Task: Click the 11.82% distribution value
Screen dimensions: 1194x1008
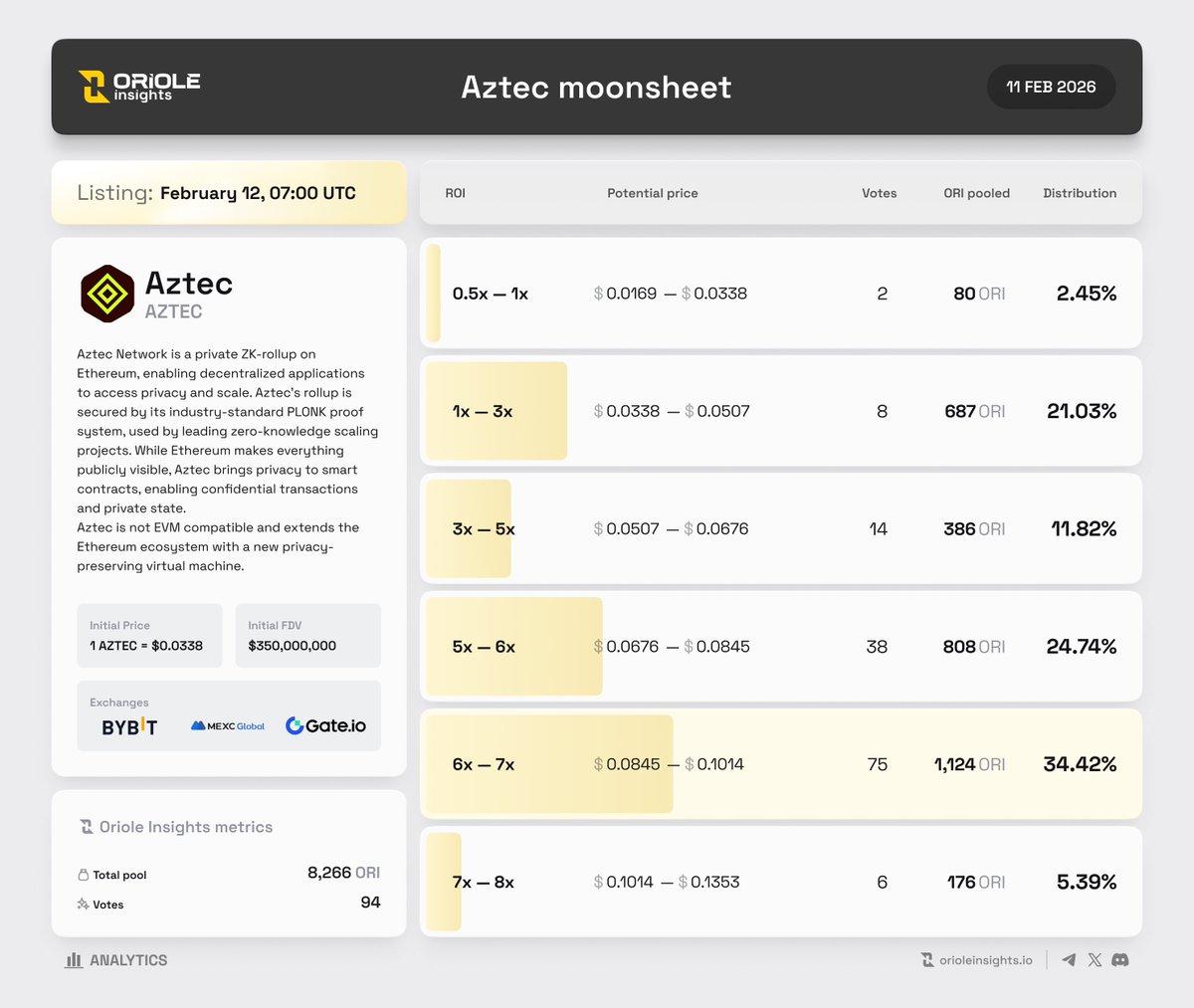Action: tap(1084, 528)
